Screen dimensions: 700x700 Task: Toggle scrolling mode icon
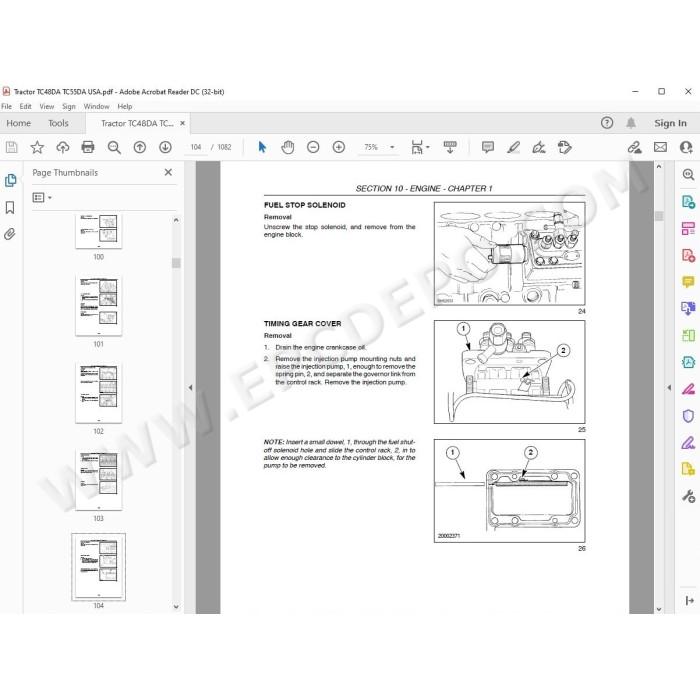(450, 147)
